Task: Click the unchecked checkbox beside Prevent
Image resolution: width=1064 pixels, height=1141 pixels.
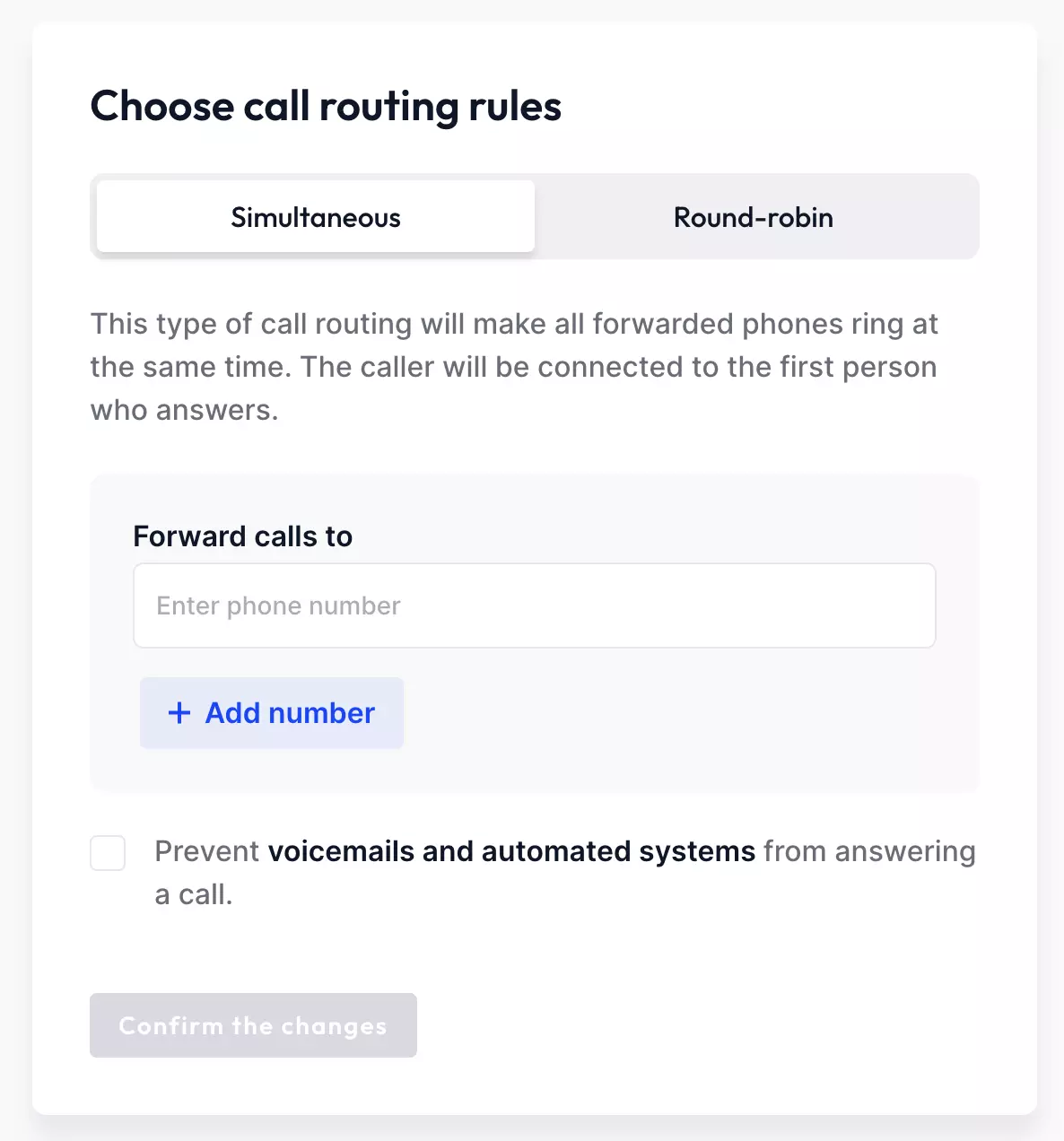Action: [x=107, y=853]
